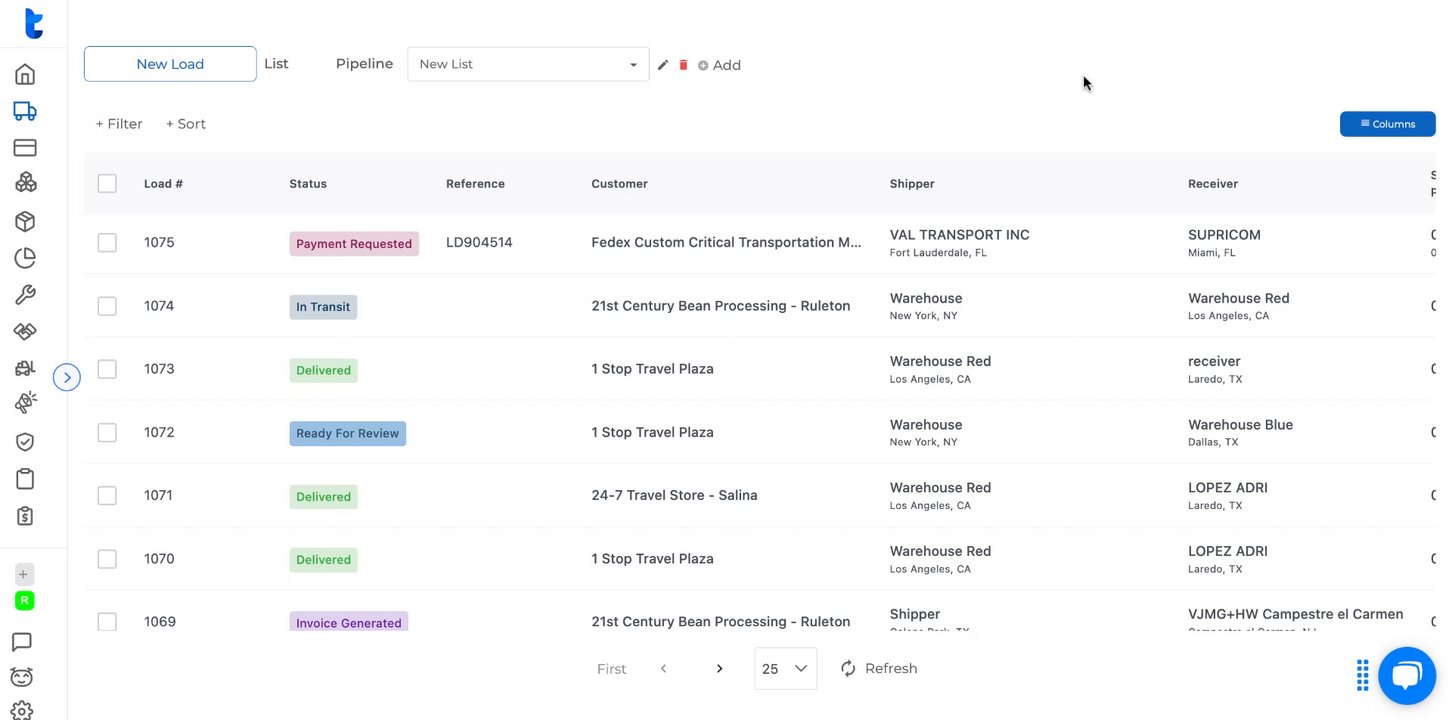Switch to the List view tab
Screen dimensions: 1452x720
[276, 64]
